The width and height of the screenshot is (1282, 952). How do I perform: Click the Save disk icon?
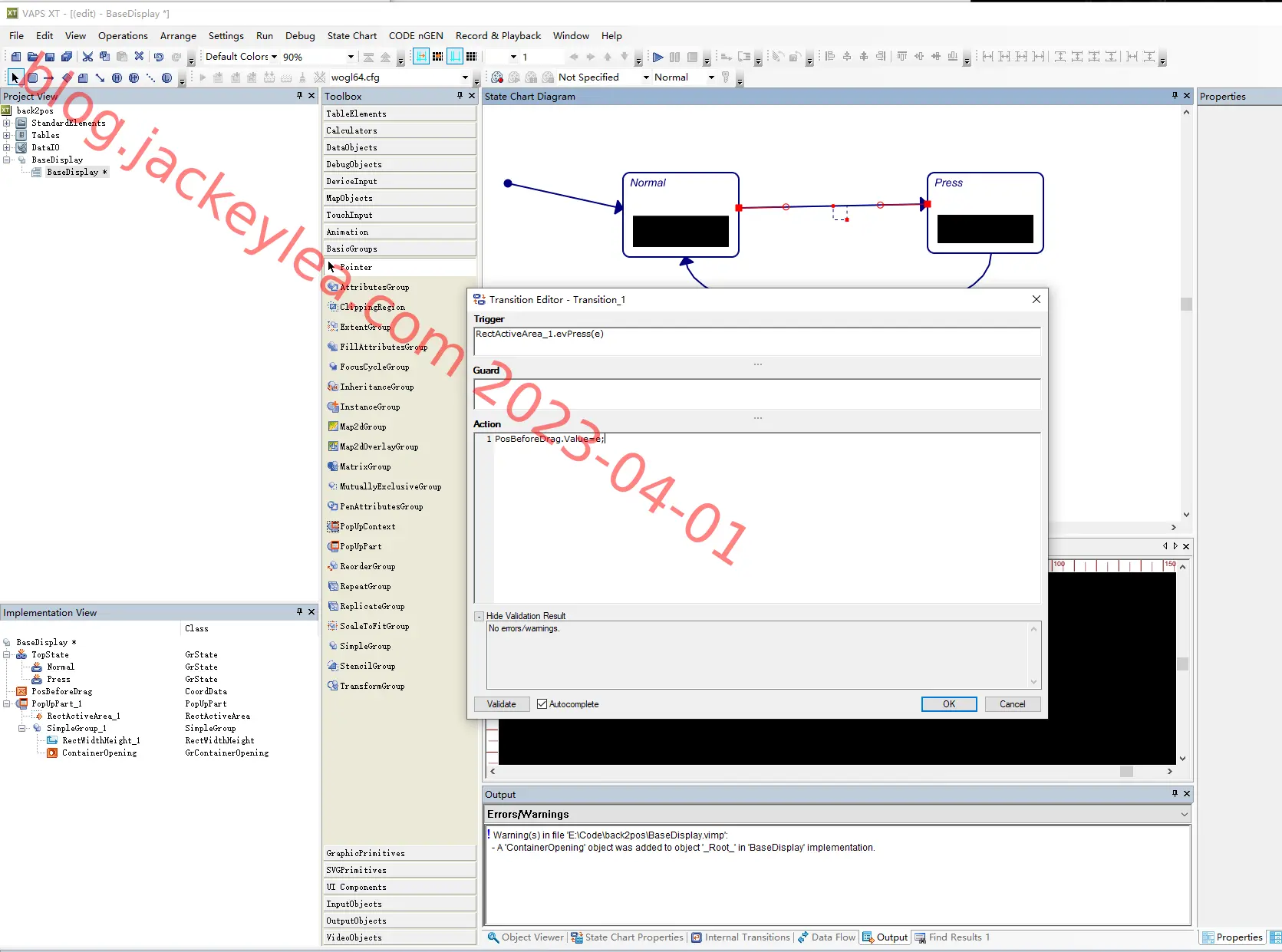pyautogui.click(x=50, y=57)
